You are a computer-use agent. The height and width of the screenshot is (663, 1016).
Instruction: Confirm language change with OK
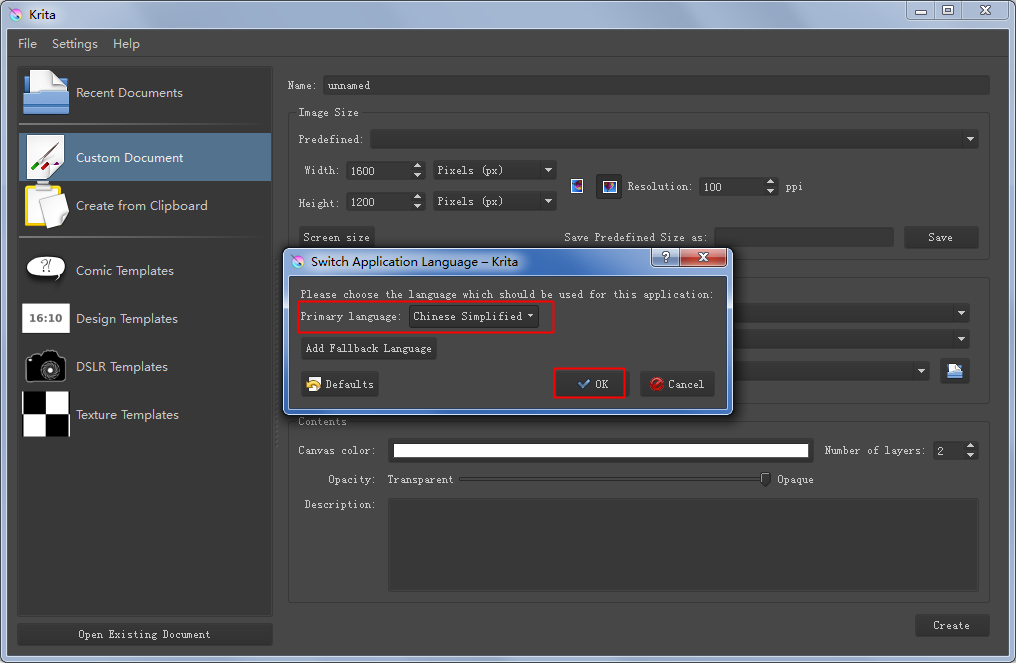[x=590, y=384]
